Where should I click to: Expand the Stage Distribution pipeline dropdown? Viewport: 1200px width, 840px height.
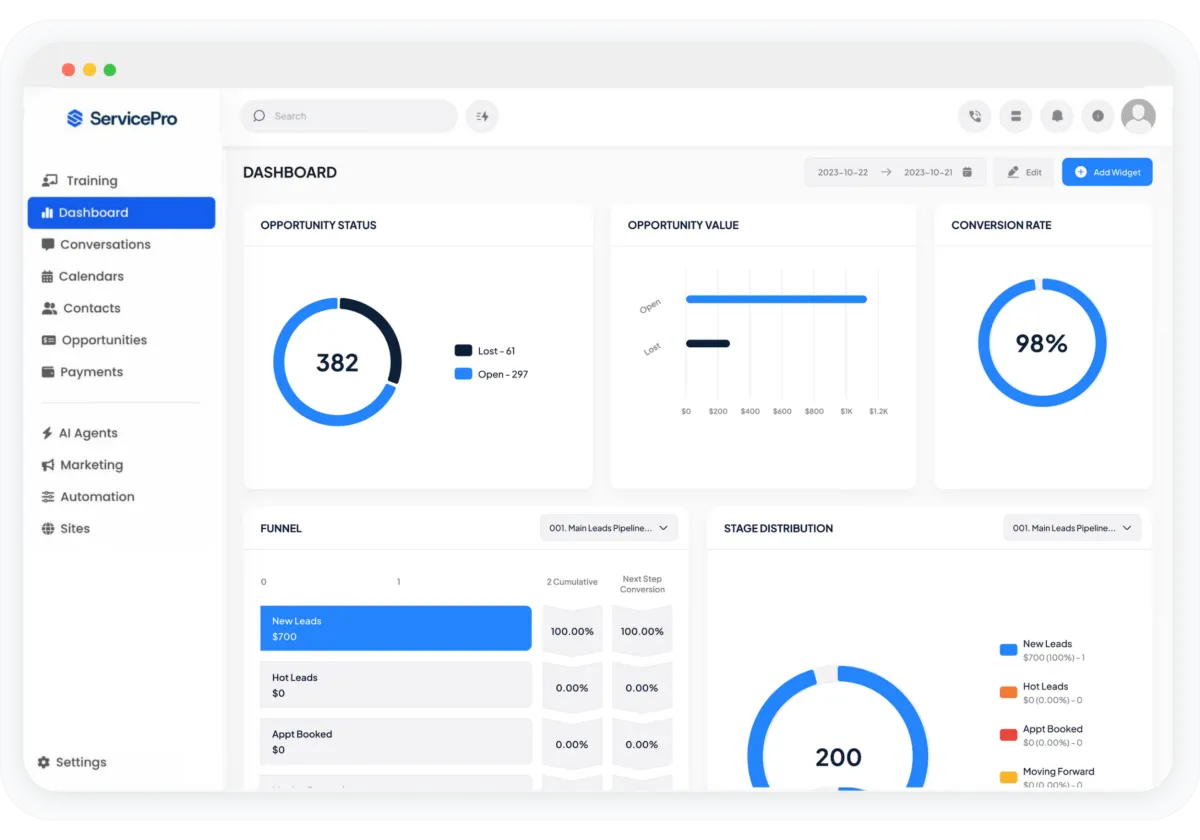pos(1072,528)
